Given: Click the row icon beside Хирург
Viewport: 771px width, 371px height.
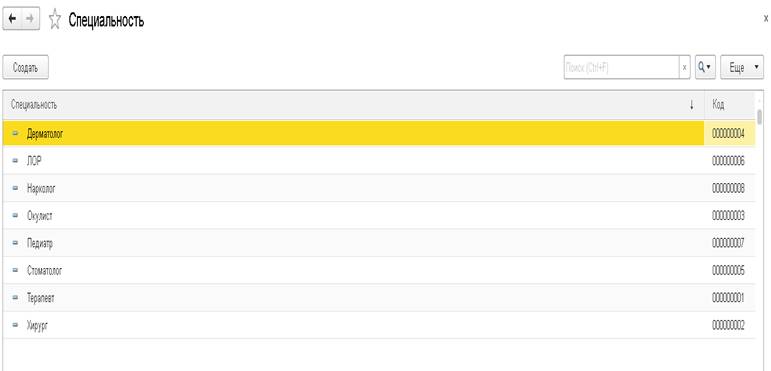Looking at the screenshot, I should 15,325.
